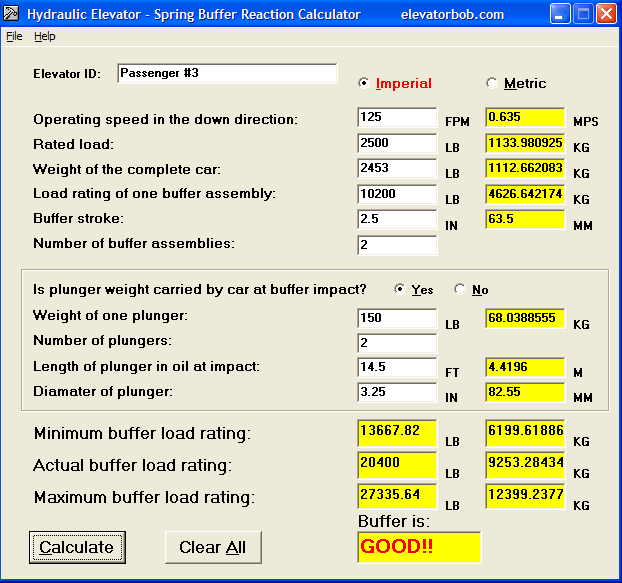This screenshot has width=622, height=583.
Task: Click the 0.635 MPS speed output
Action: click(525, 117)
